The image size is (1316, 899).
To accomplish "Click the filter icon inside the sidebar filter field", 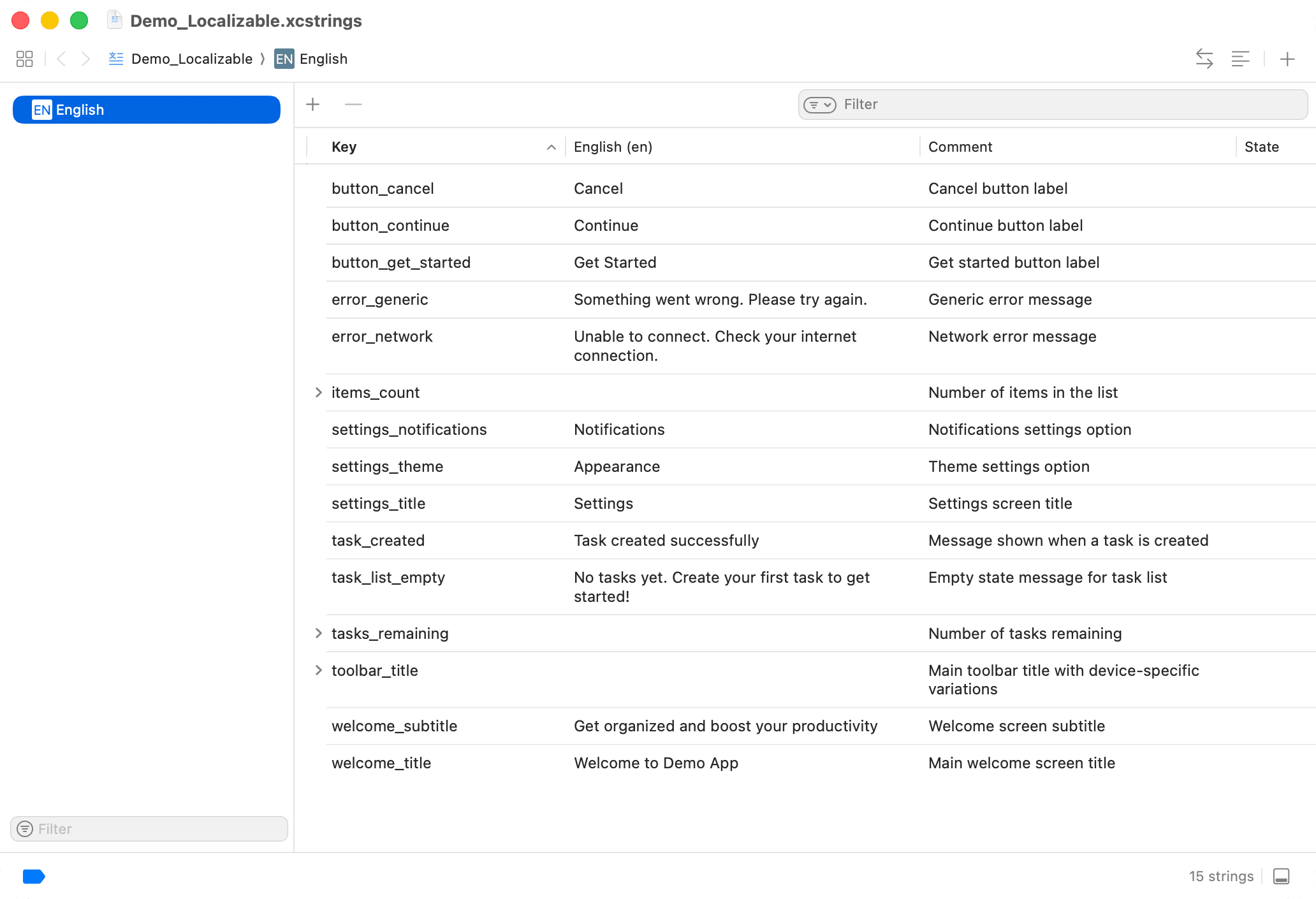I will tap(26, 829).
